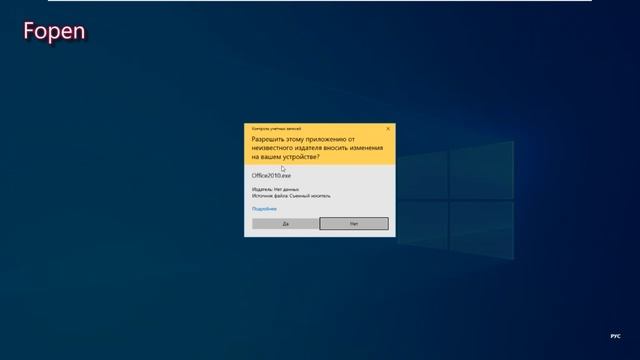Open the Подробнее details link
Viewport: 640px width, 360px height.
coord(264,209)
